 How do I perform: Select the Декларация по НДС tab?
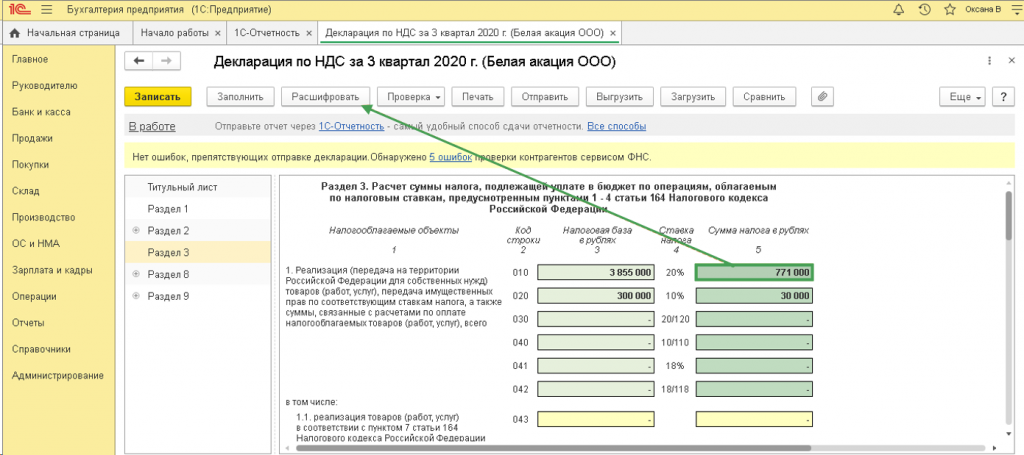464,33
